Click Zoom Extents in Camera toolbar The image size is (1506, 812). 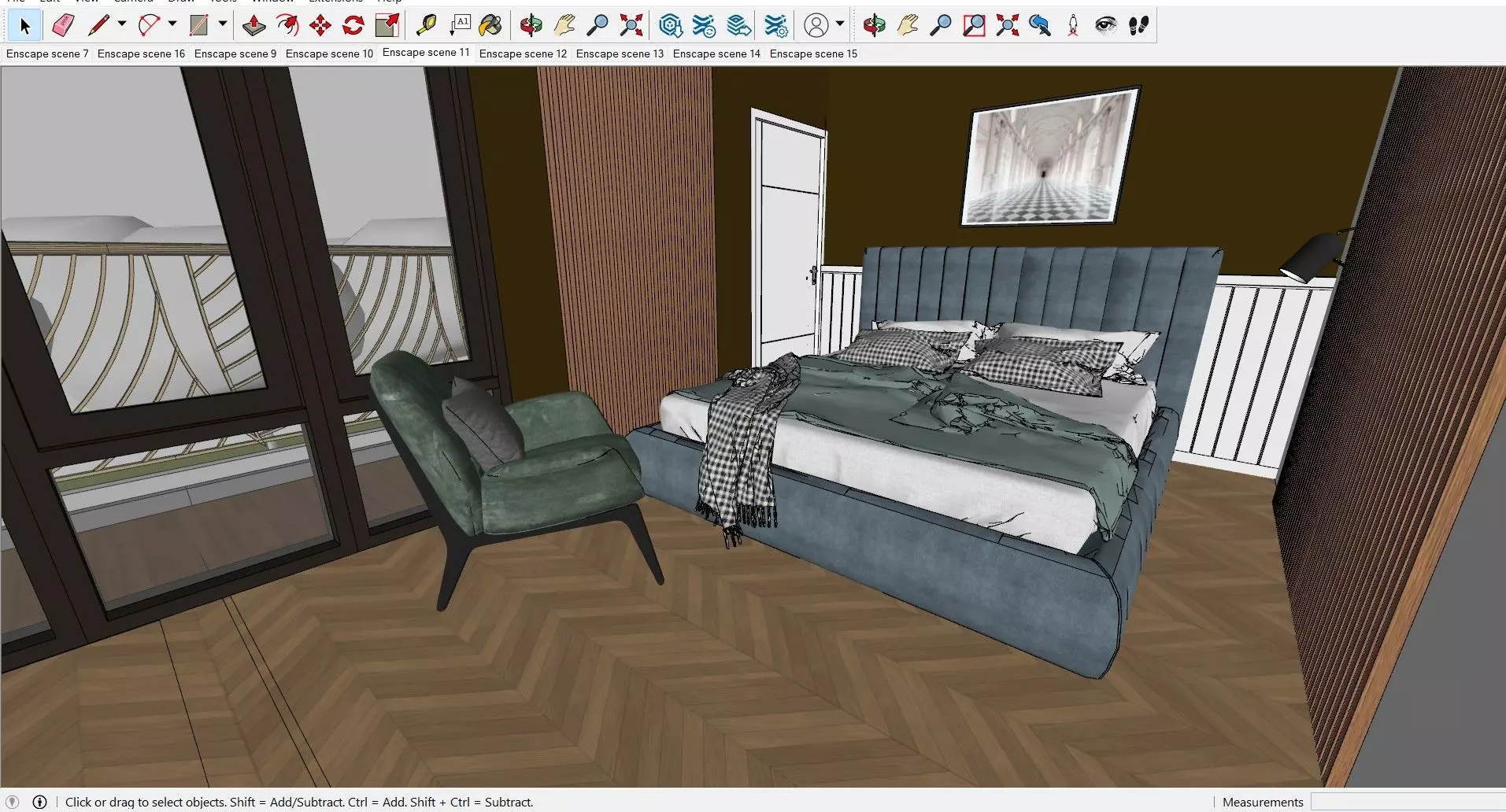[x=1007, y=26]
